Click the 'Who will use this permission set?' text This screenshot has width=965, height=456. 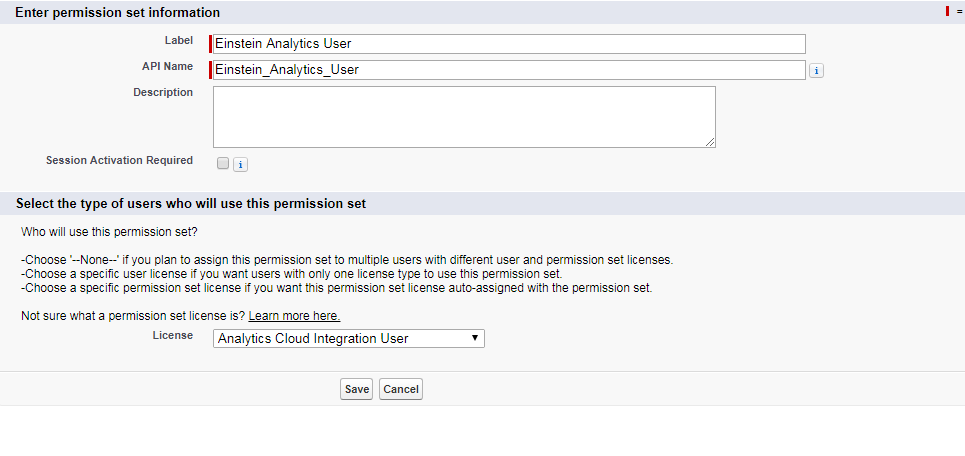(109, 232)
